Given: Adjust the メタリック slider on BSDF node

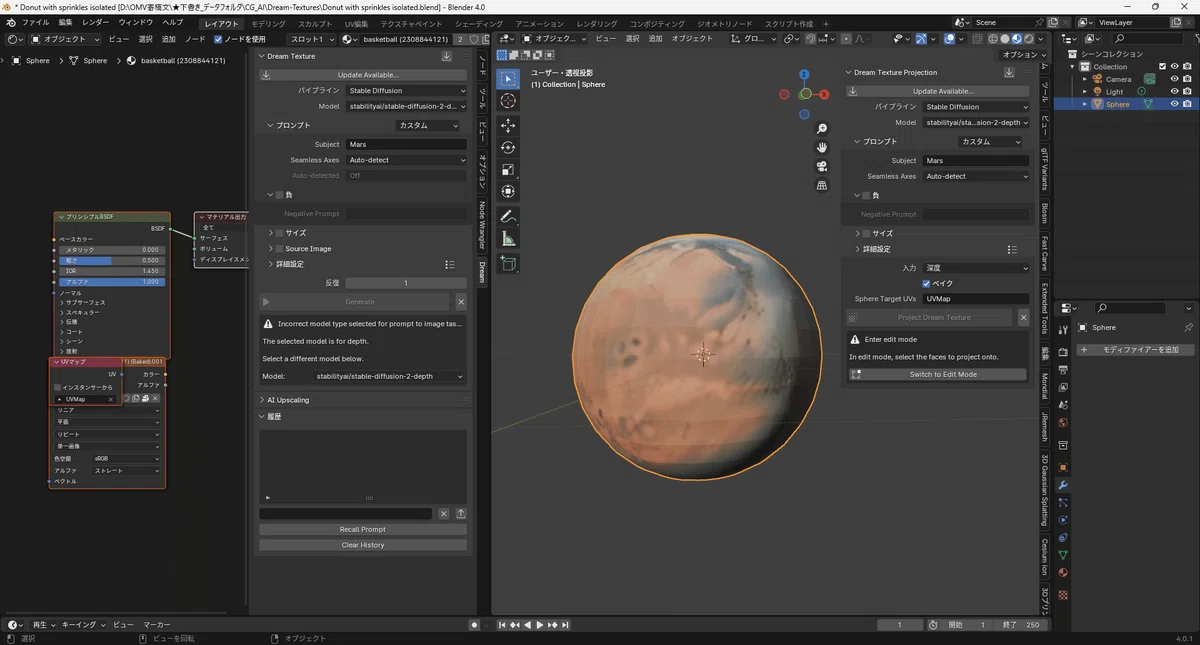Looking at the screenshot, I should point(111,250).
